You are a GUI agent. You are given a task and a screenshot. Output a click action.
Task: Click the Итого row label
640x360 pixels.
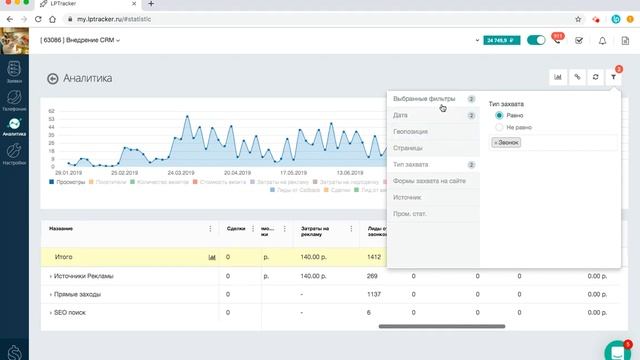(x=63, y=257)
